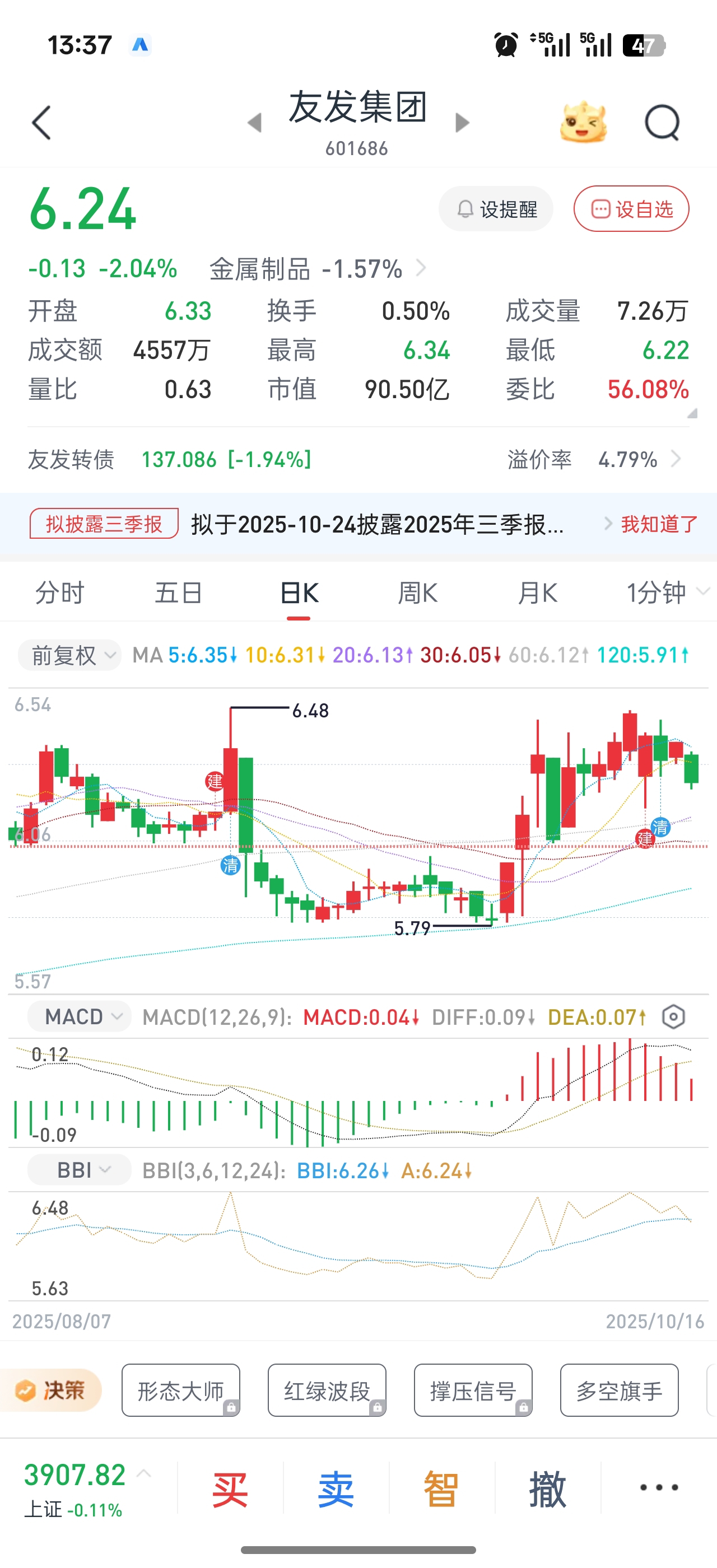Open the 三季报 disclosure notice text
This screenshot has height=1568, width=717.
click(378, 524)
